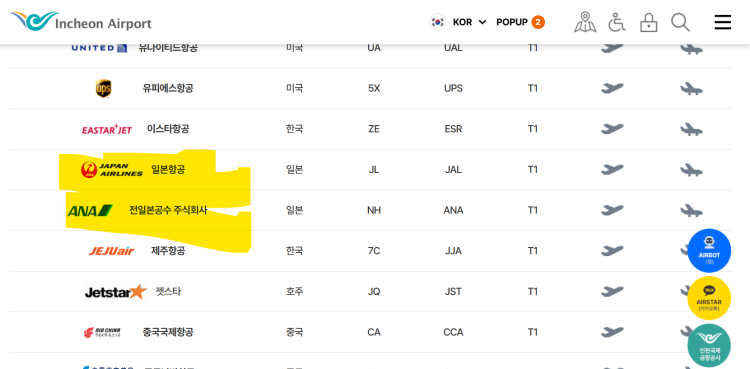The image size is (750, 369).
Task: Open the airport map icon in header
Action: (585, 22)
